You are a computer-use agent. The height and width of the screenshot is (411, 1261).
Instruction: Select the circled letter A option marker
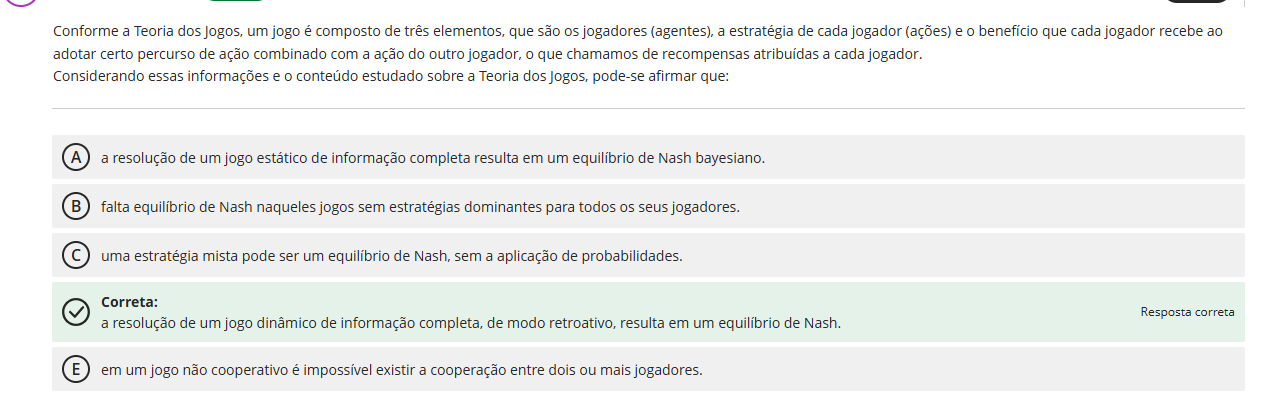click(x=75, y=157)
